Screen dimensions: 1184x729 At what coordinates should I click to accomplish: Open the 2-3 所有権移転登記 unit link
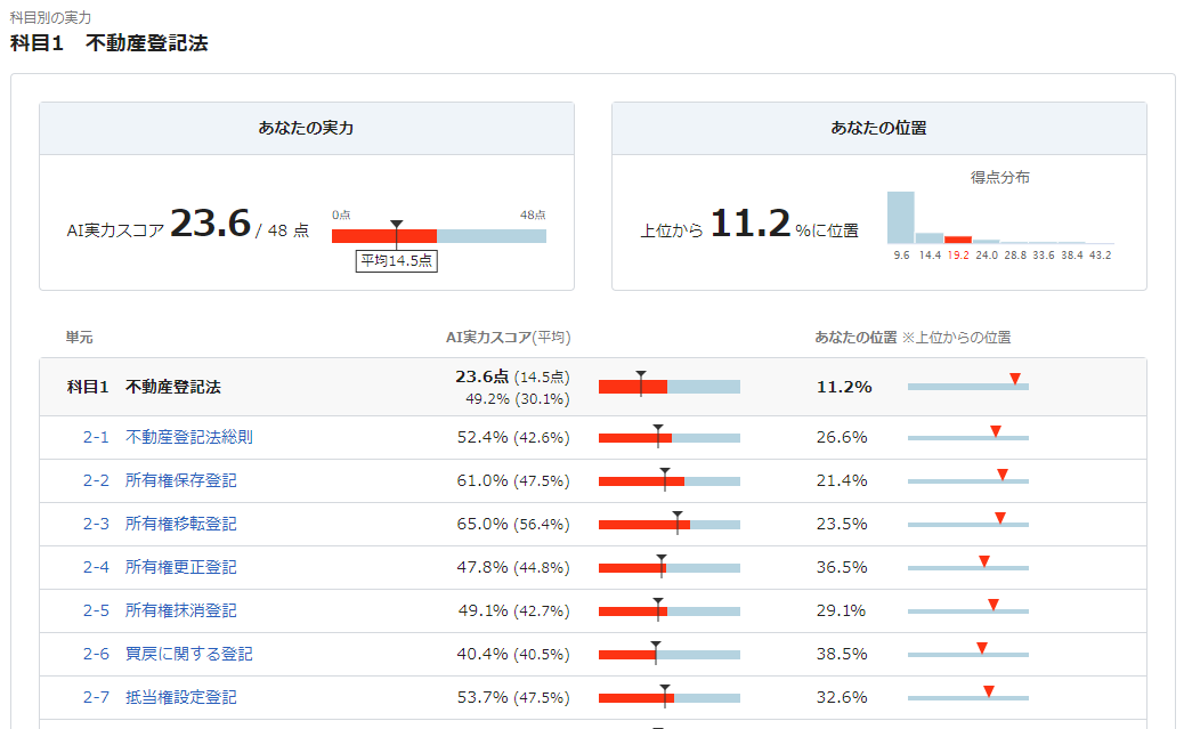click(159, 524)
